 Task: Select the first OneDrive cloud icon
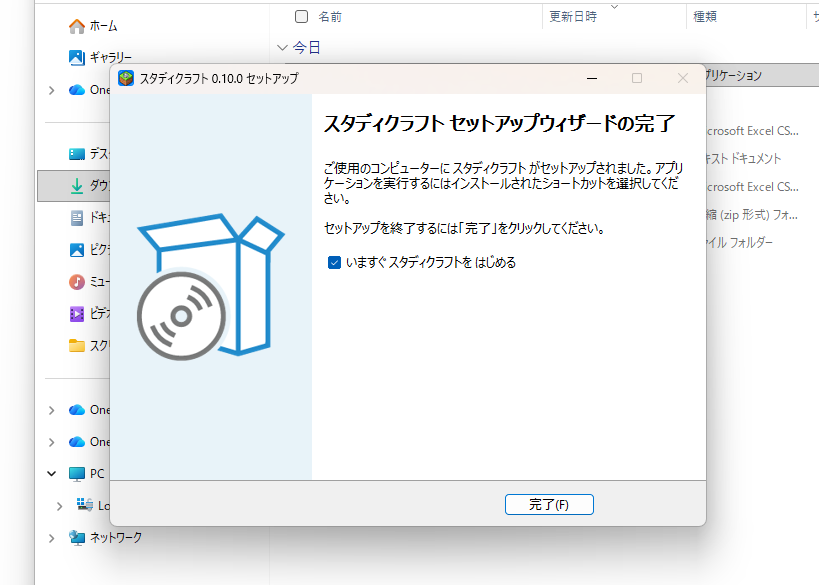(77, 90)
